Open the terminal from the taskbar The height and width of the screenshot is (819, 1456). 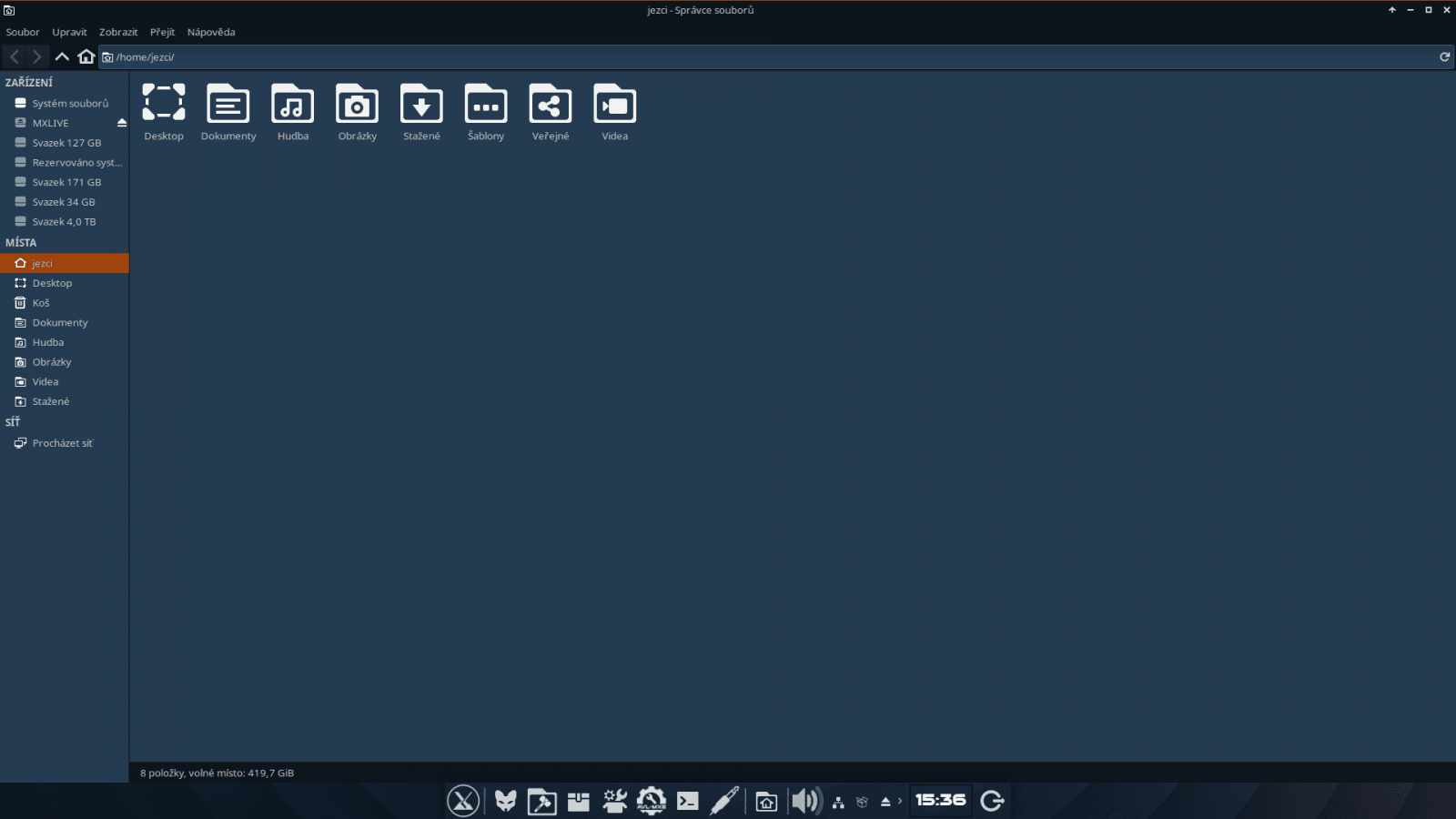click(689, 801)
